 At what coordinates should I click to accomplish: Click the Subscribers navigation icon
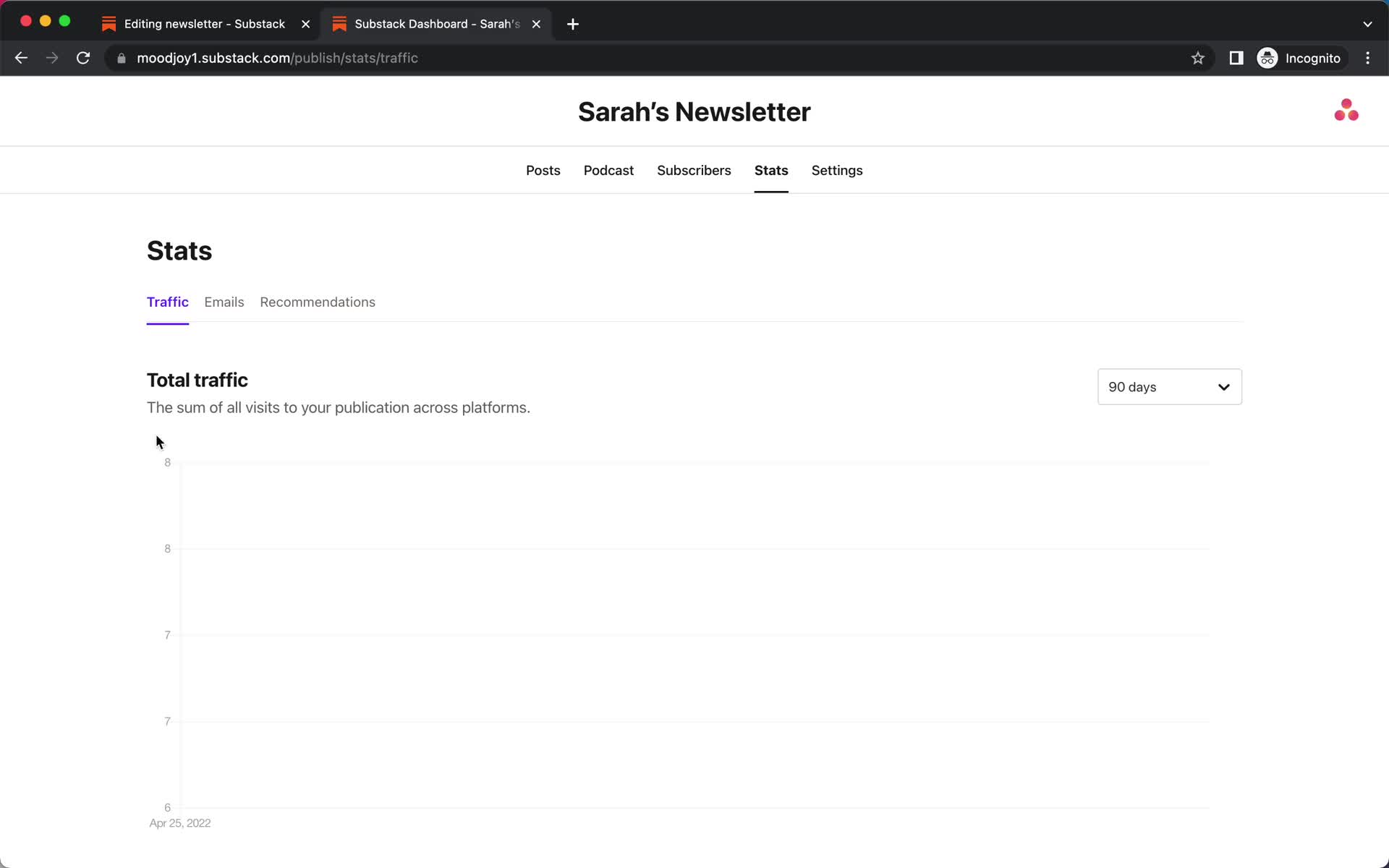click(694, 170)
